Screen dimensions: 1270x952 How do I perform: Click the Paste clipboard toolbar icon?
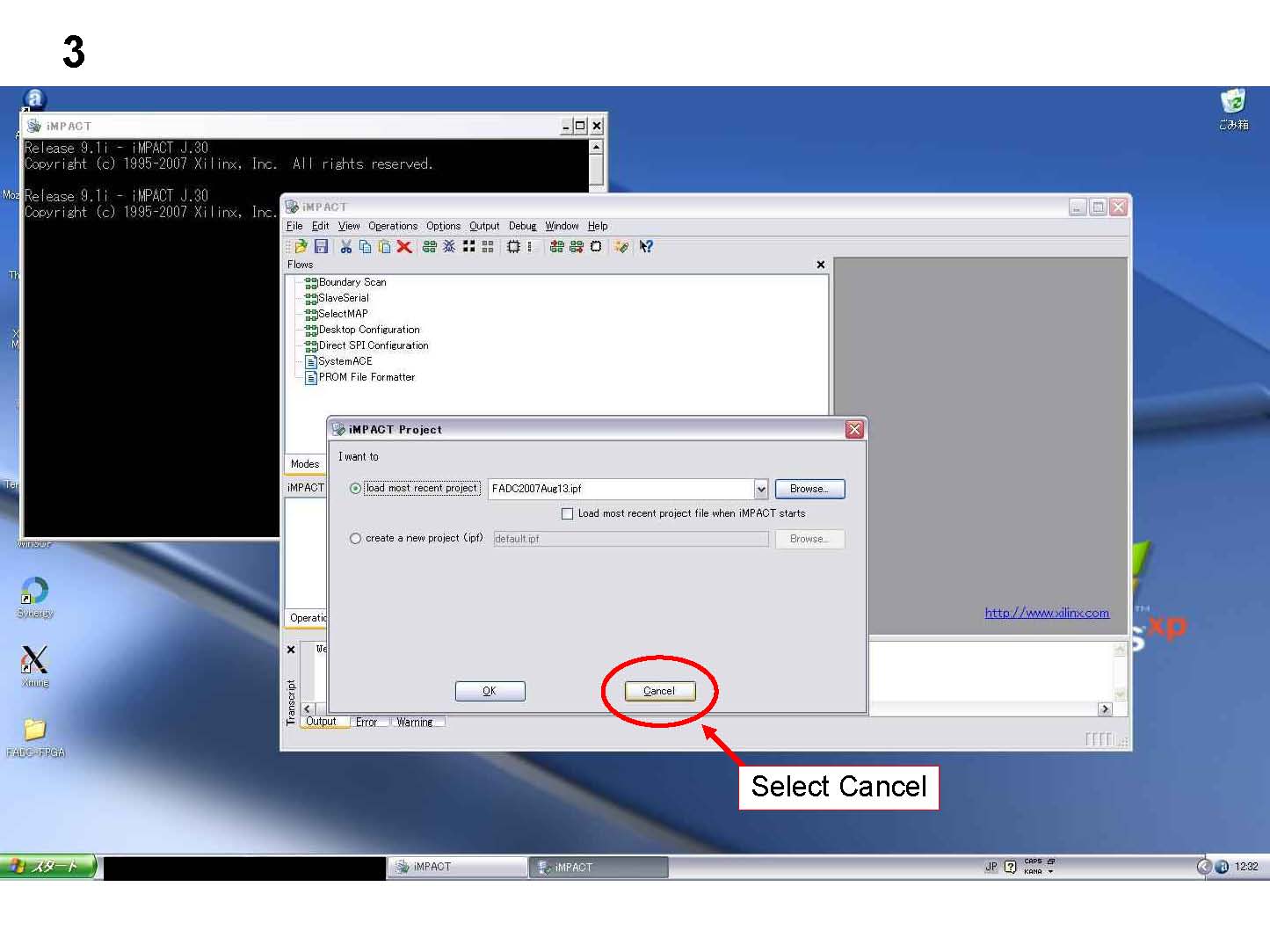coord(384,247)
